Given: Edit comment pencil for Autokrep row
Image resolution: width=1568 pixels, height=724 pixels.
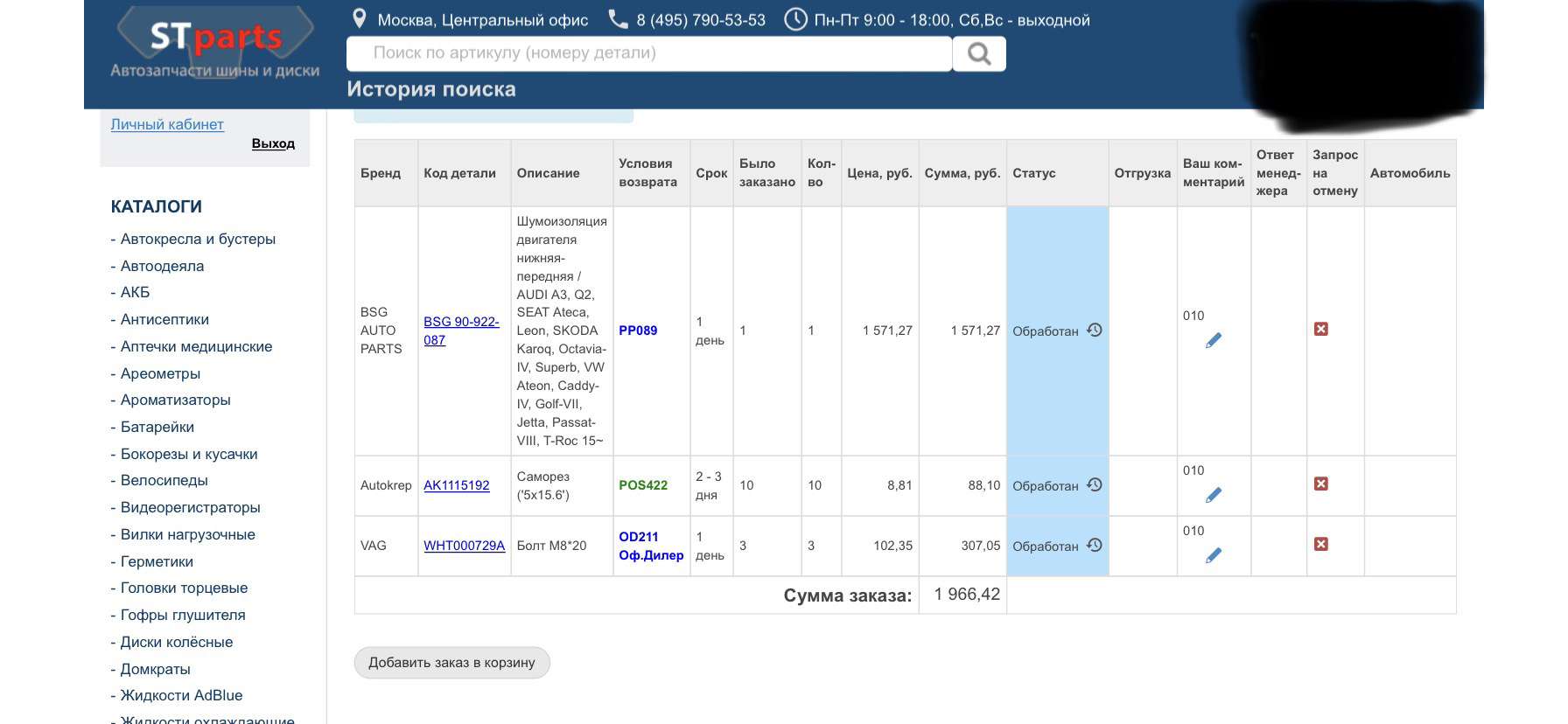Looking at the screenshot, I should click(1213, 496).
